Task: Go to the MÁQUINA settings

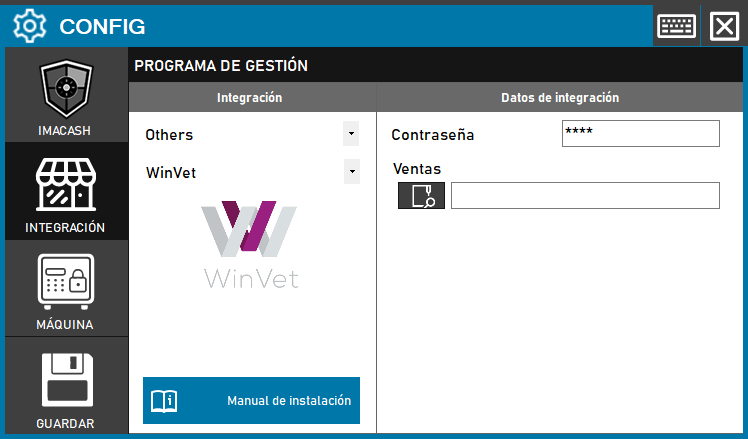Action: (x=66, y=287)
